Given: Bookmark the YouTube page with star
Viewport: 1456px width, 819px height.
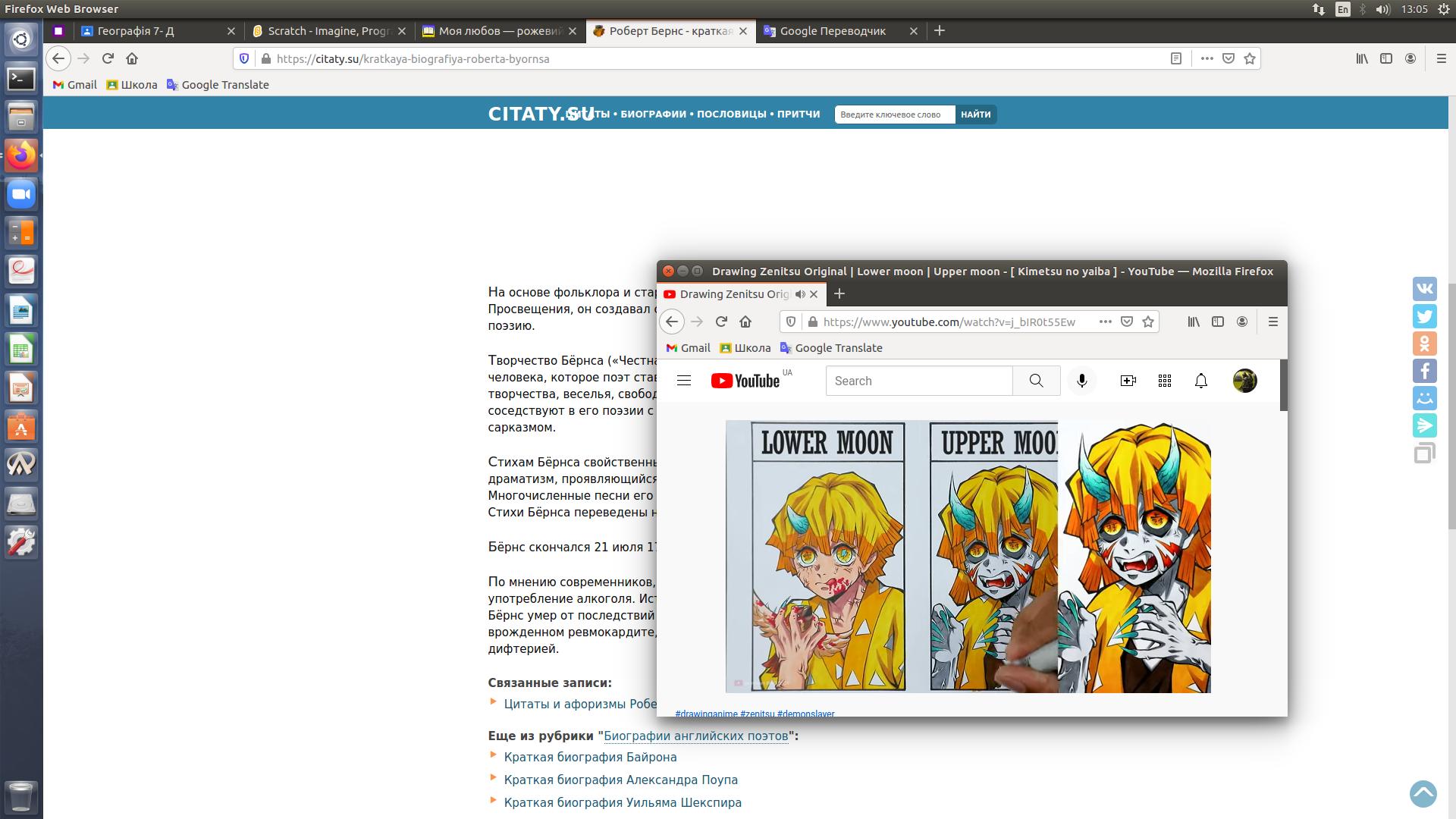Looking at the screenshot, I should pyautogui.click(x=1148, y=322).
